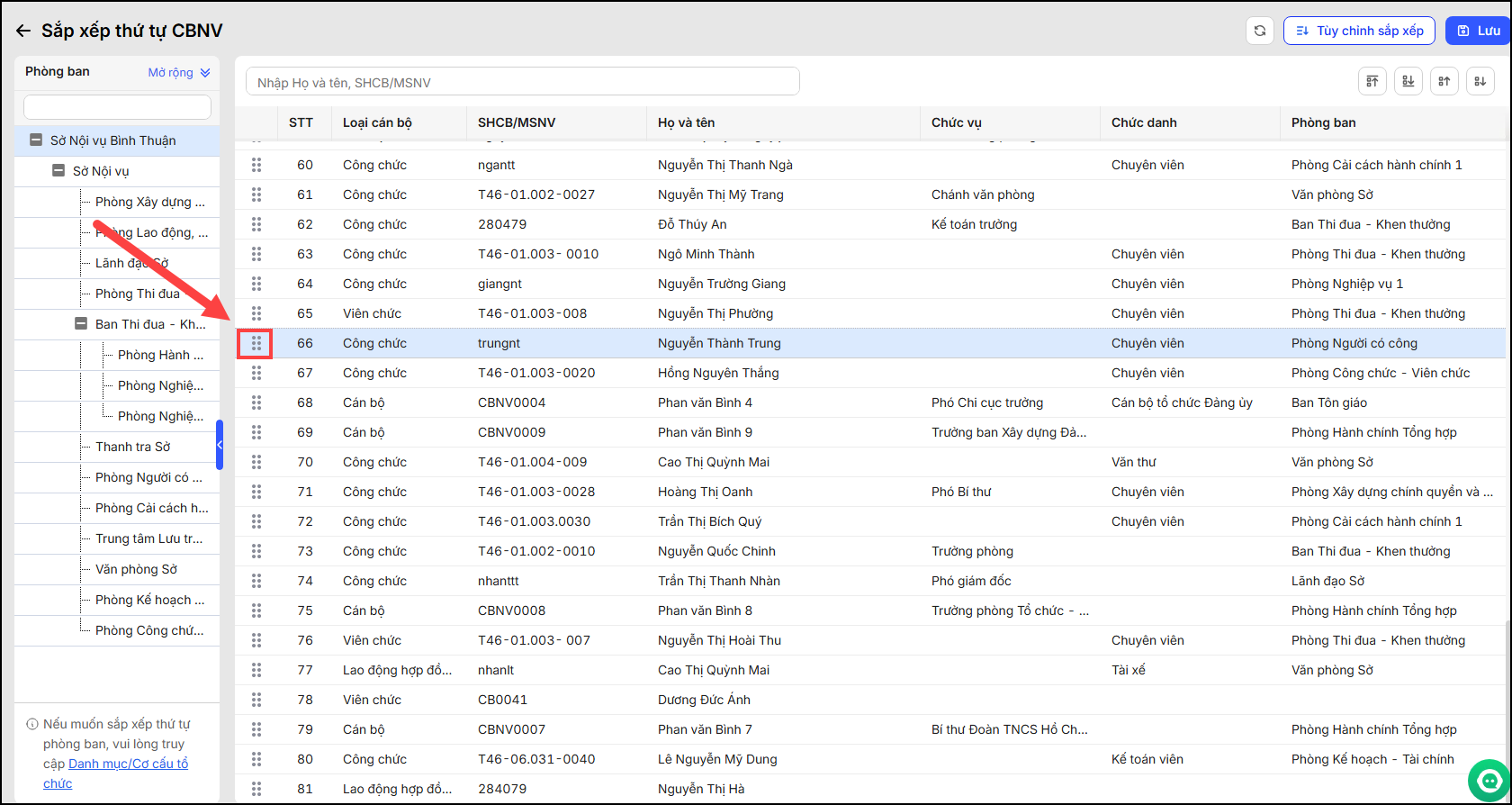Collapse the Ban Thi đua tree node

[81, 324]
